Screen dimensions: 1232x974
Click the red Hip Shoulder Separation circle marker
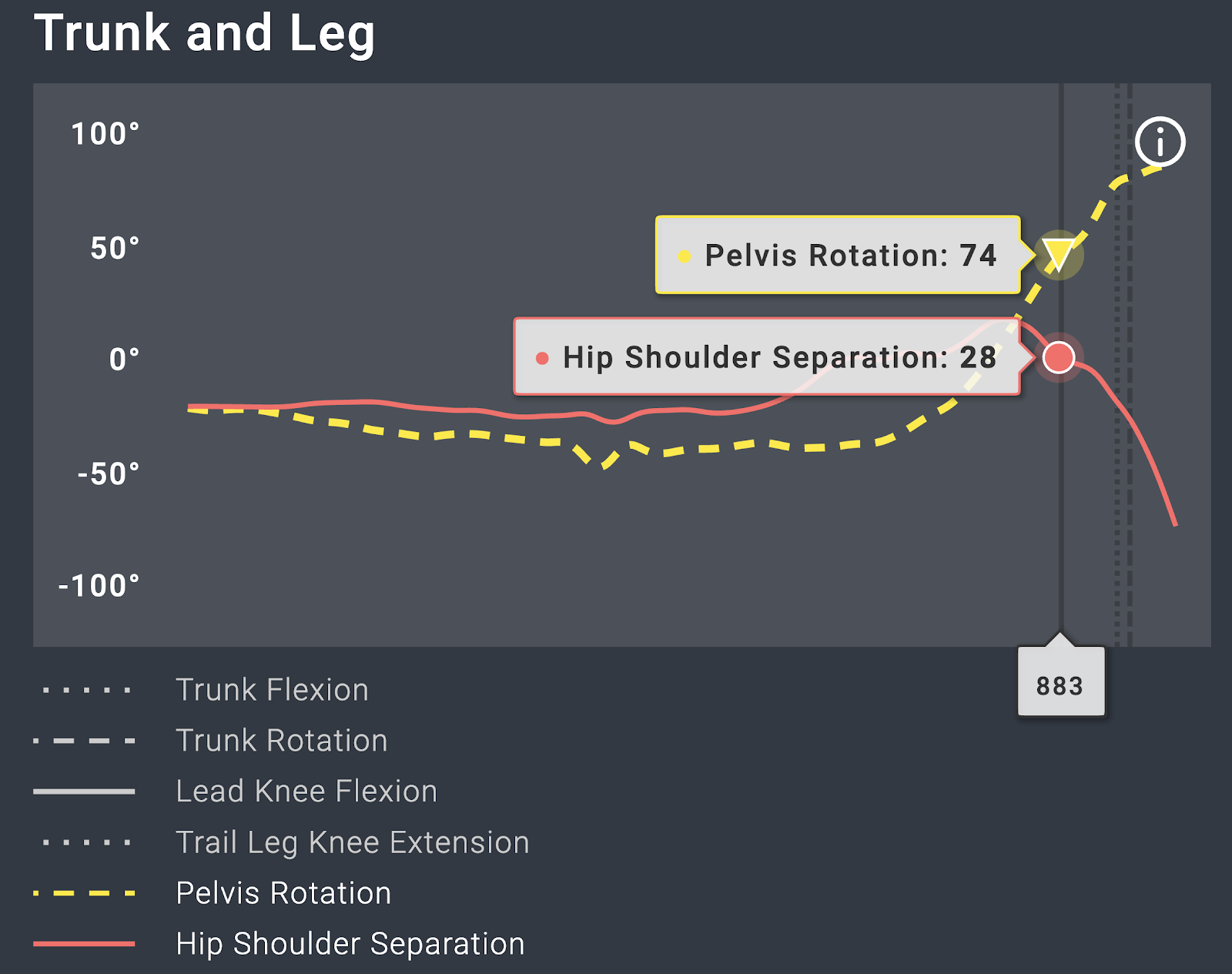(1059, 357)
